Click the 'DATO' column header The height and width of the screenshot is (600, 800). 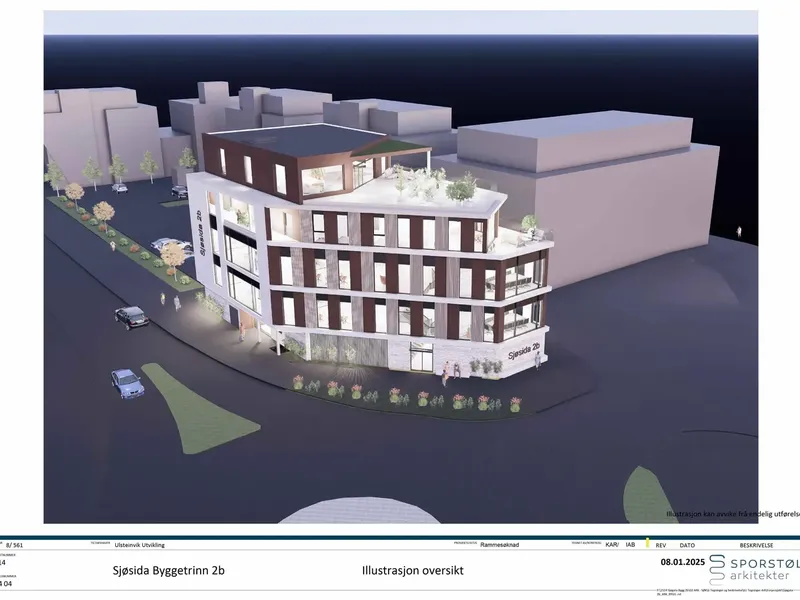pyautogui.click(x=687, y=545)
